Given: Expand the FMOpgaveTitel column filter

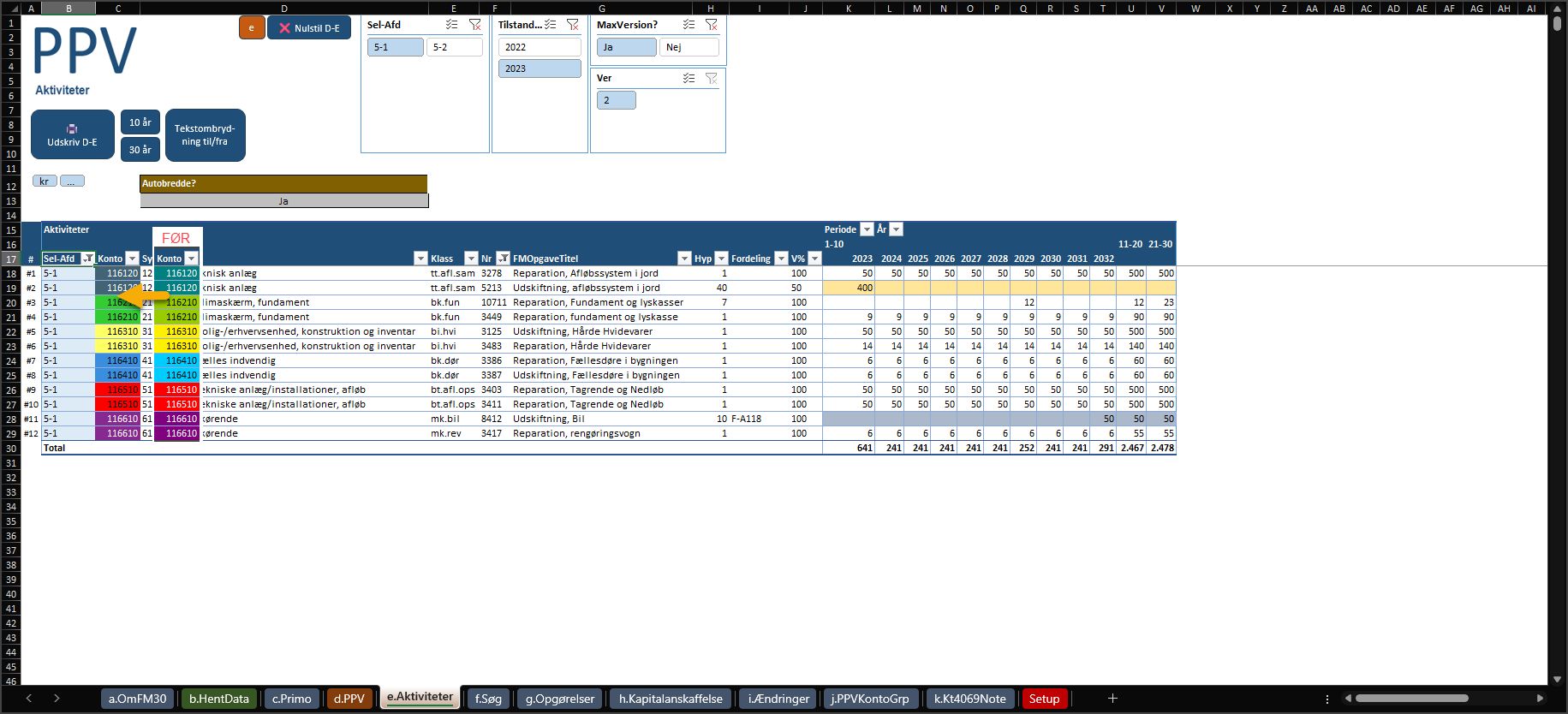Looking at the screenshot, I should [683, 259].
